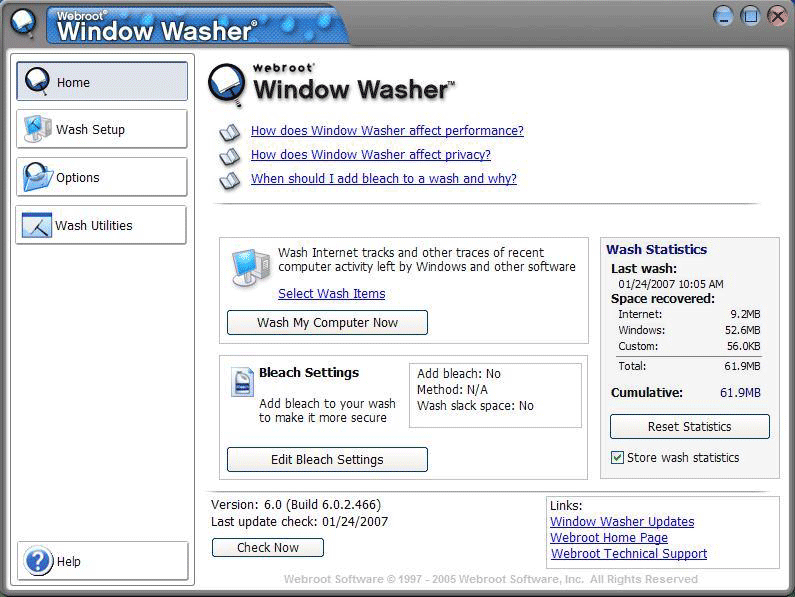Click the Internet space value '9.2MB'
Image resolution: width=795 pixels, height=597 pixels.
coord(745,314)
